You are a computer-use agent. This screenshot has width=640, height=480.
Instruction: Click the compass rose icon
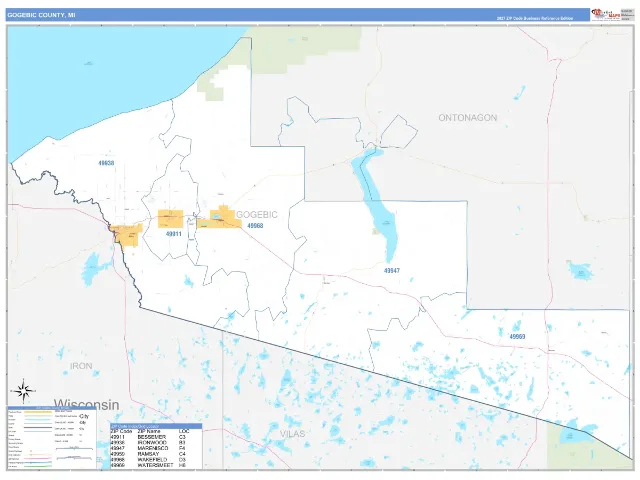tap(23, 391)
